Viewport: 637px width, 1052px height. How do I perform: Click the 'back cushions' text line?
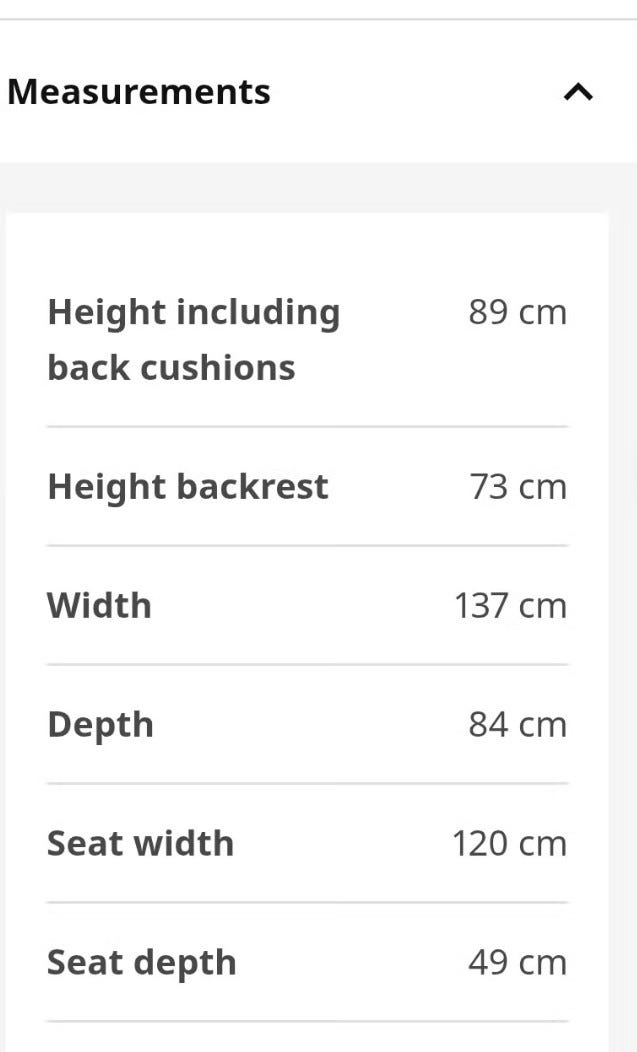171,368
